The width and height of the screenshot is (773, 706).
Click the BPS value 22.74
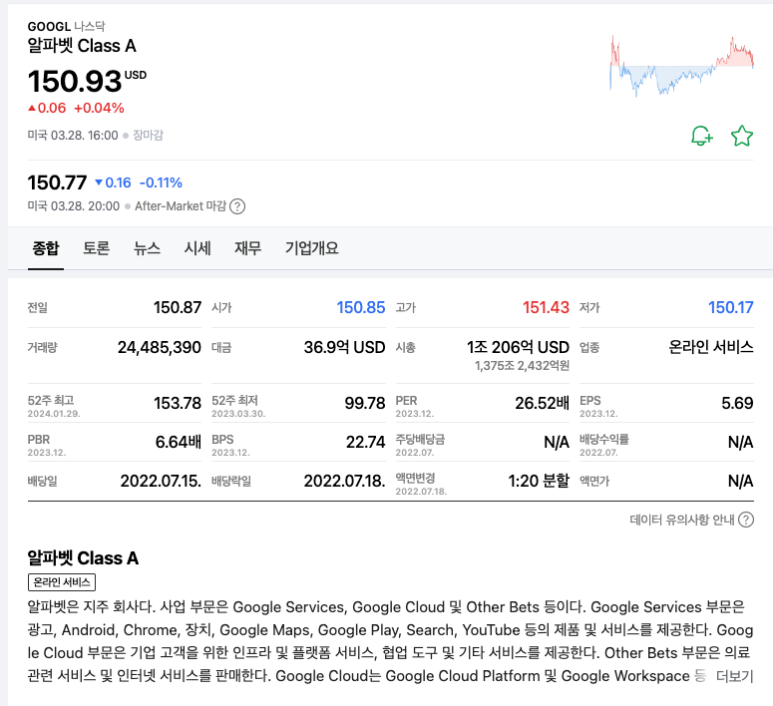click(x=365, y=442)
